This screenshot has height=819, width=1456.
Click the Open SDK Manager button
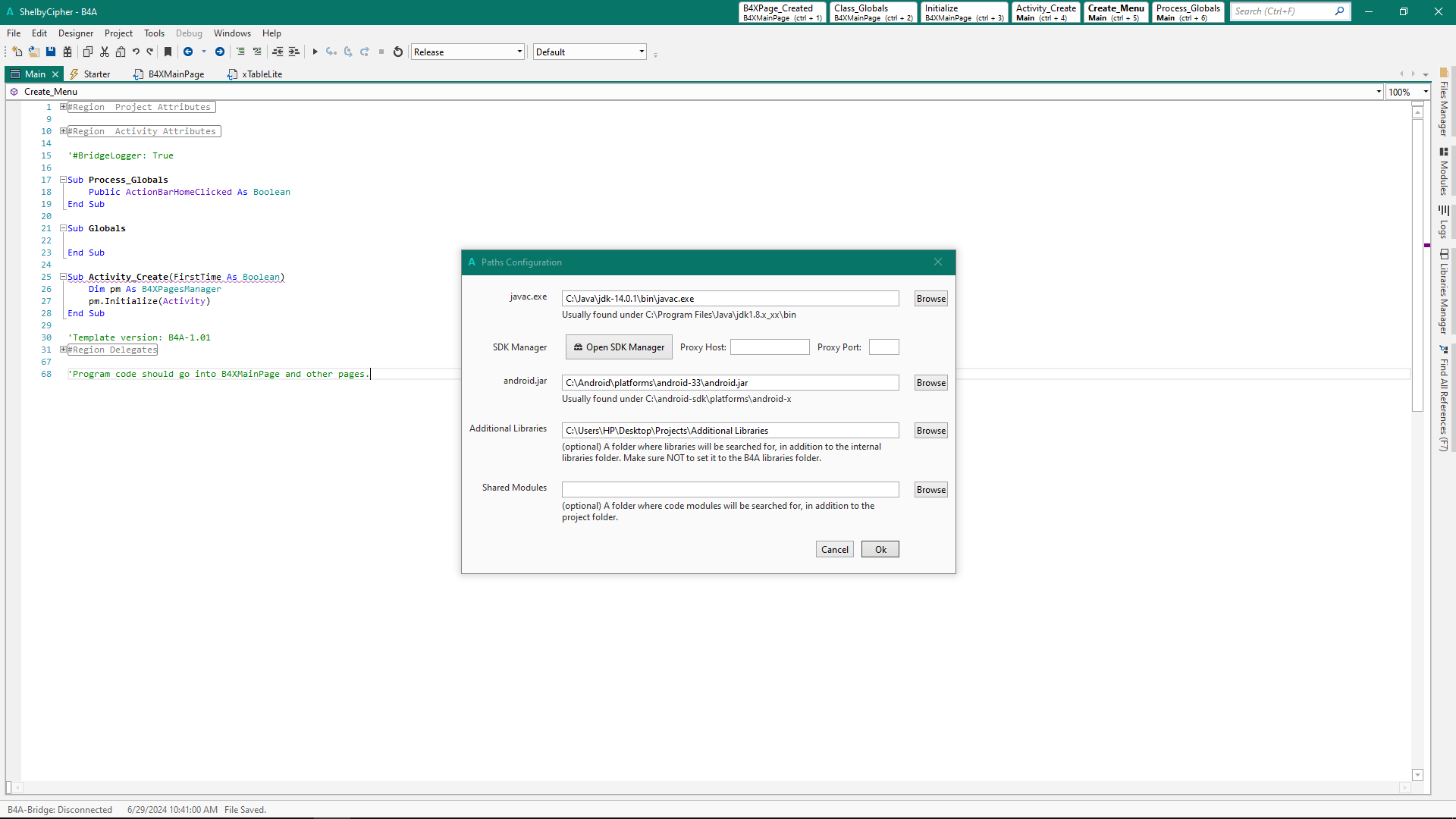click(619, 347)
